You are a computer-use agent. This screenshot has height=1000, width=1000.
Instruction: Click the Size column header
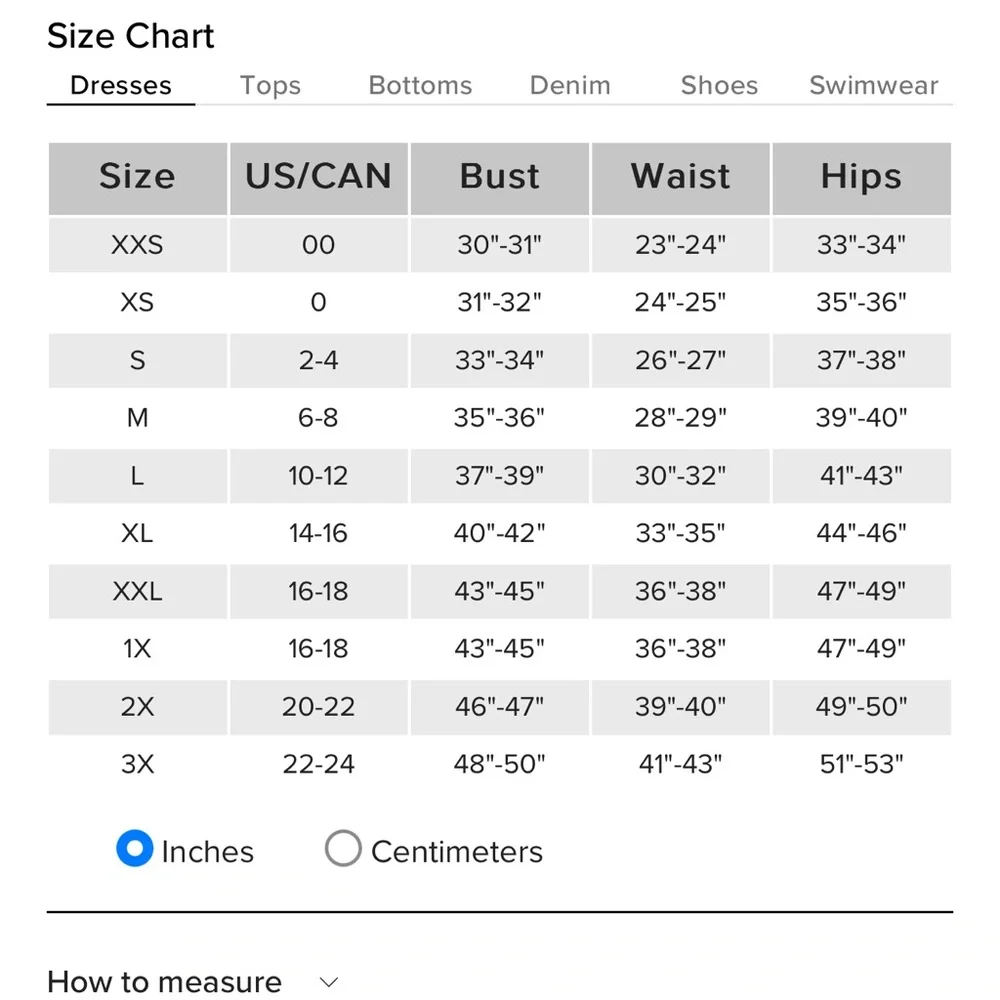137,177
